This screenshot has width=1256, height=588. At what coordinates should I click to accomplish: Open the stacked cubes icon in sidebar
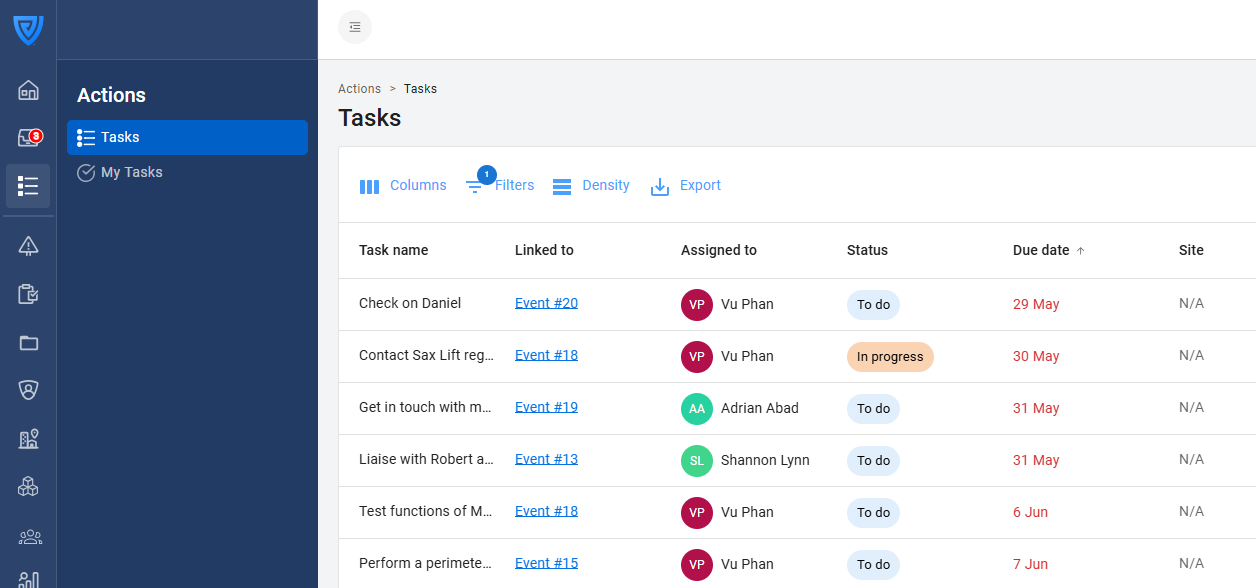point(28,487)
